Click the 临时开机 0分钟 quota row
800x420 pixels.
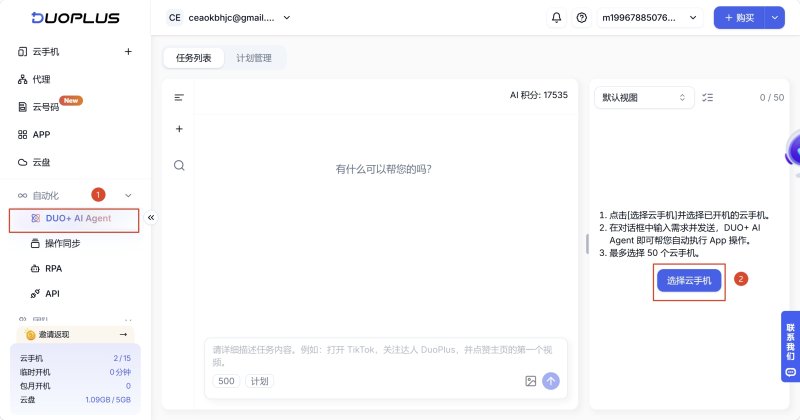(x=76, y=372)
